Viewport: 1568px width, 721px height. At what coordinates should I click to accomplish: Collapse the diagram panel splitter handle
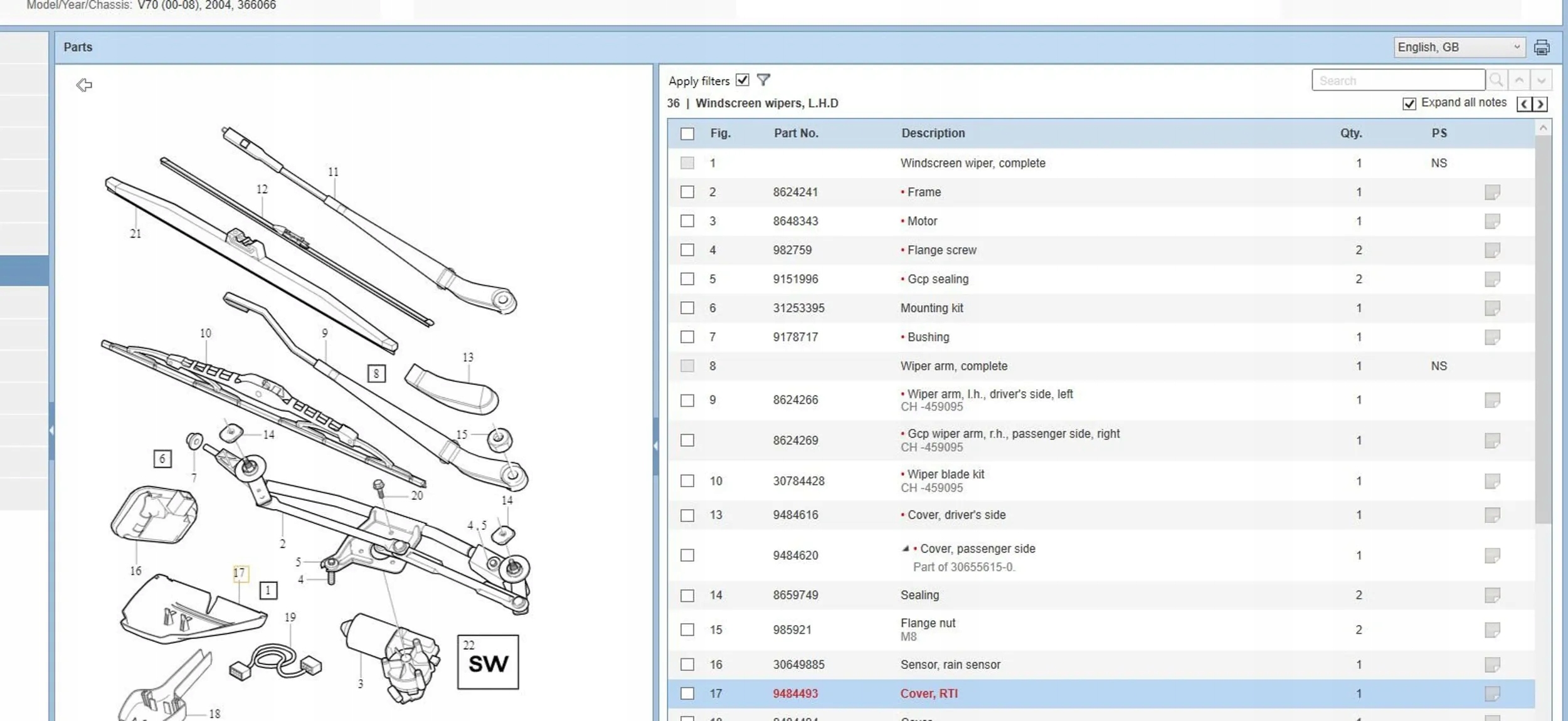click(655, 445)
